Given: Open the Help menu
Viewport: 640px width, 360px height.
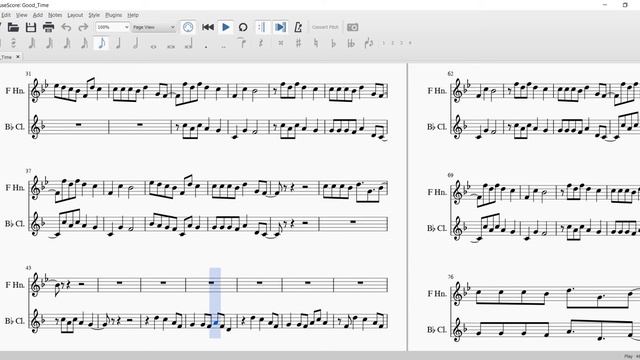Looking at the screenshot, I should (x=133, y=15).
